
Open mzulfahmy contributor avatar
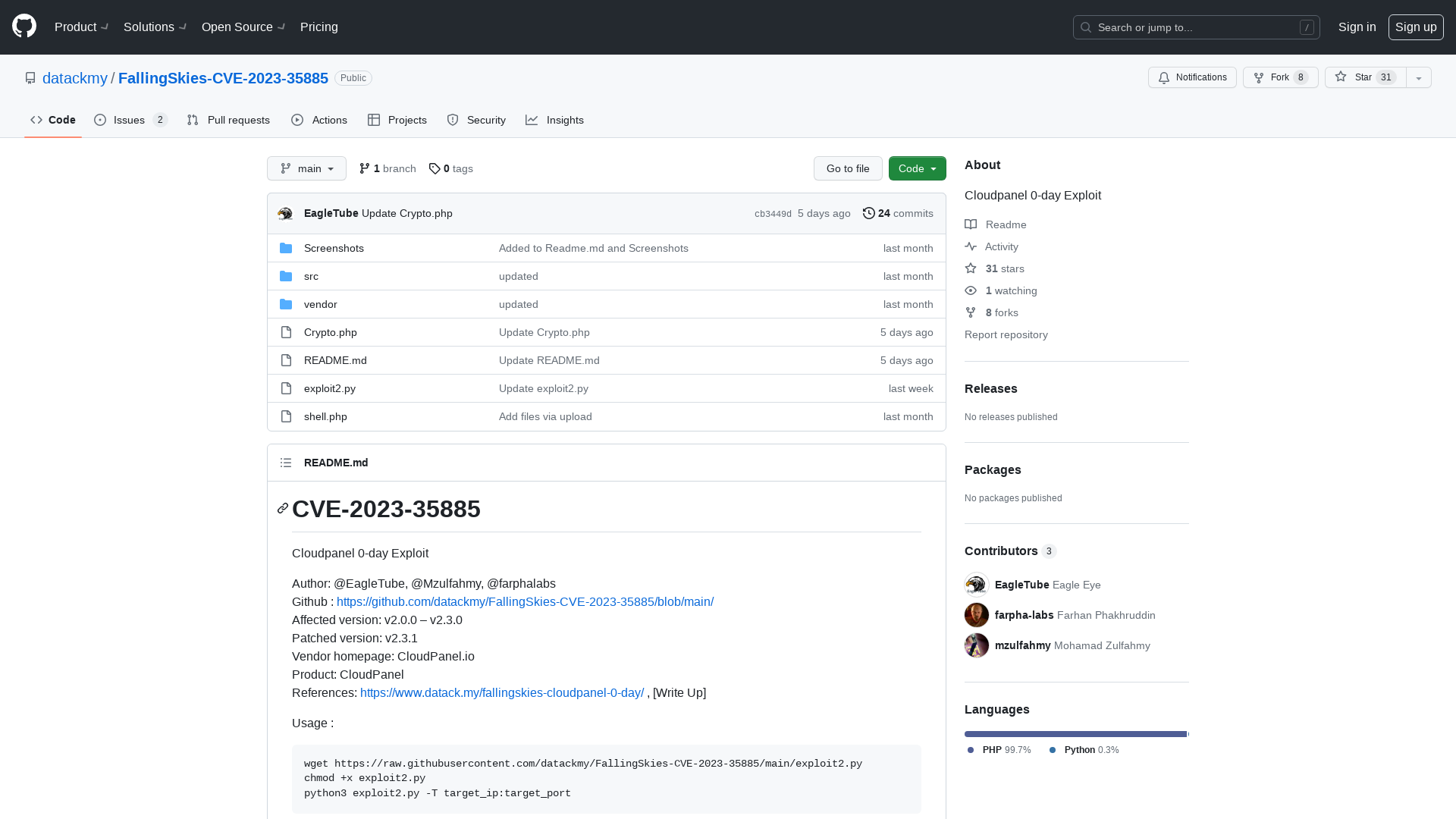[977, 645]
